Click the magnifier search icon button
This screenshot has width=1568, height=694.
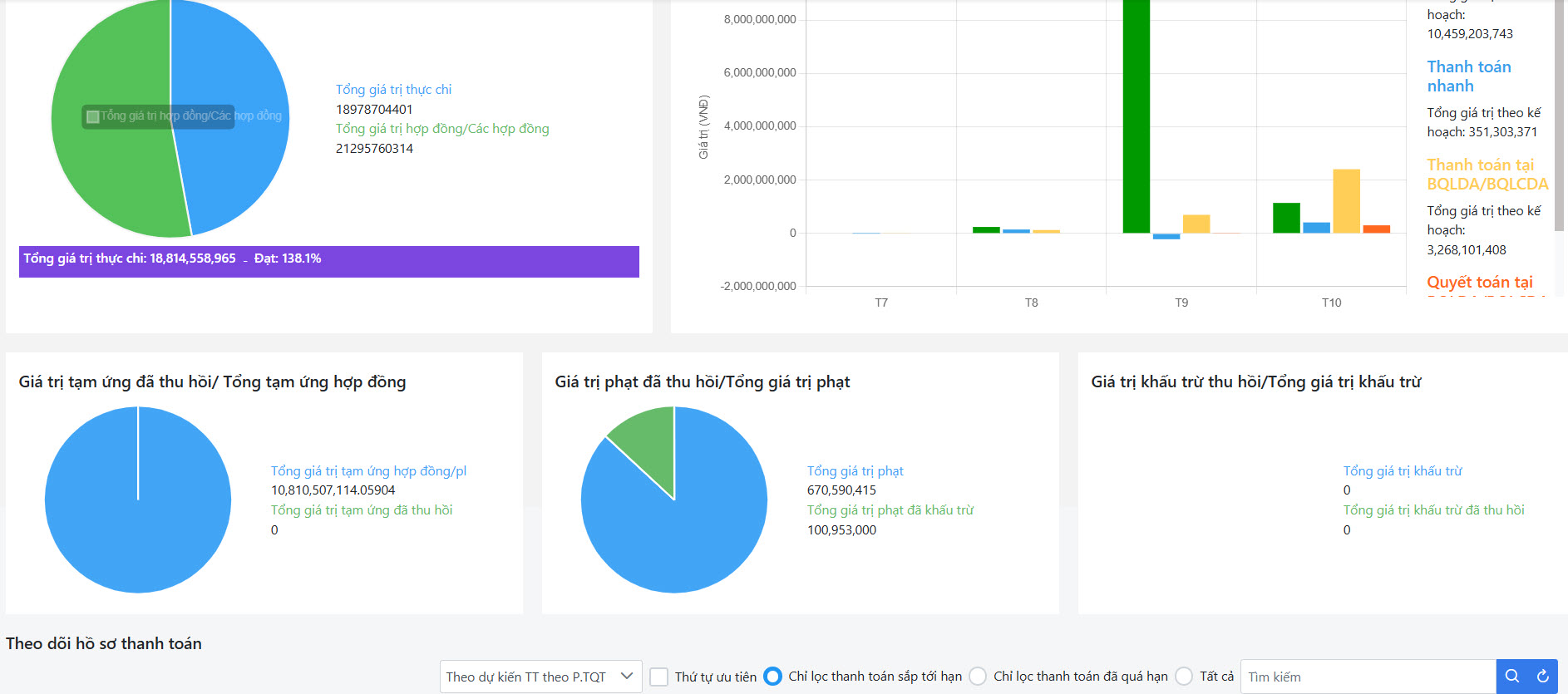point(1511,677)
